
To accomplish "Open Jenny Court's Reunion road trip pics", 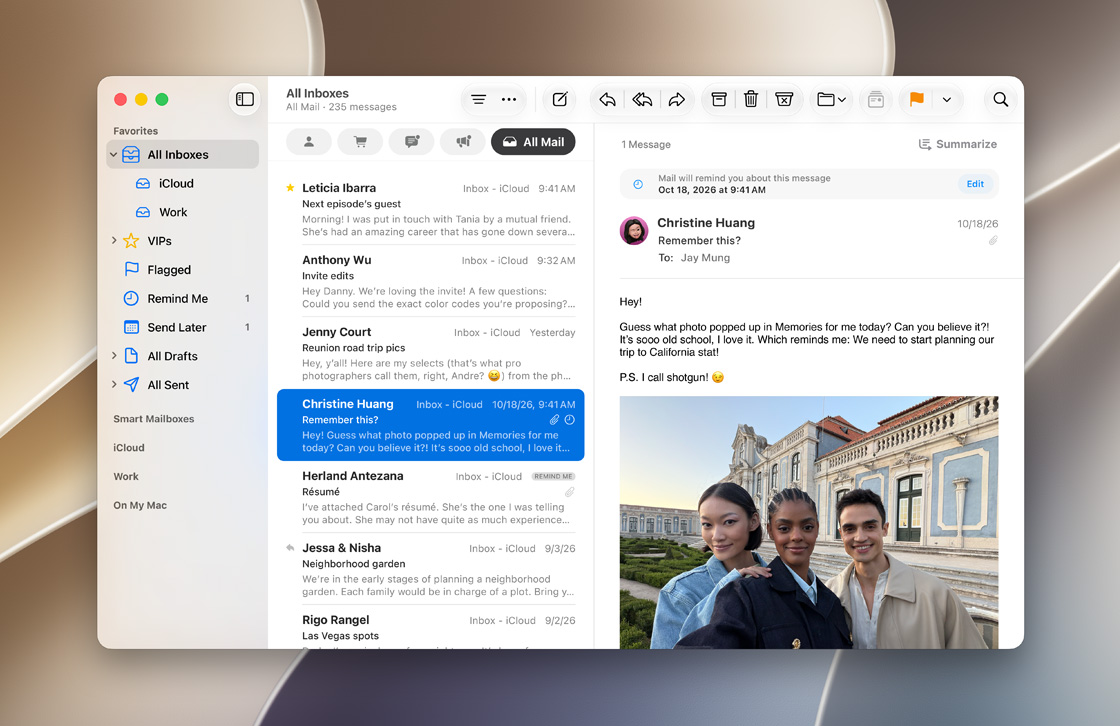I will pos(431,353).
